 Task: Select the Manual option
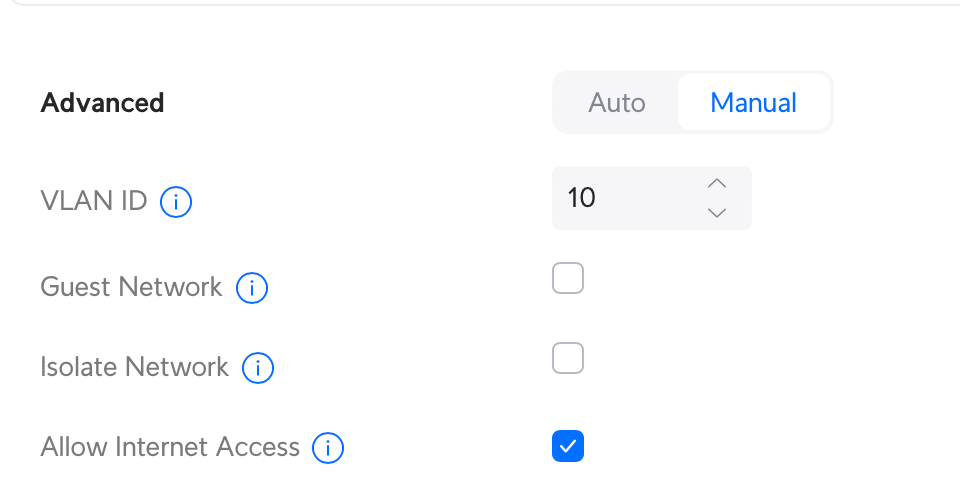pos(753,102)
